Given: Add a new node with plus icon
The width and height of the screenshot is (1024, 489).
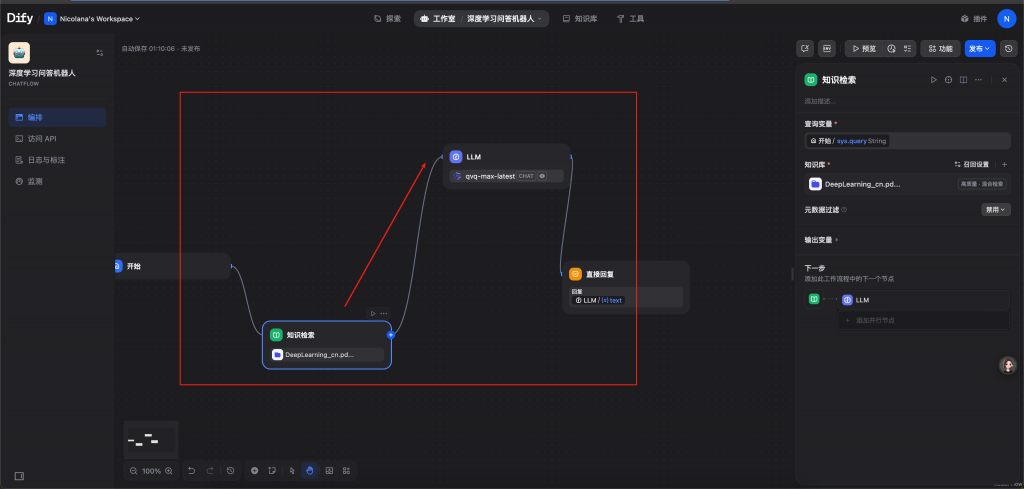Looking at the screenshot, I should click(x=255, y=470).
